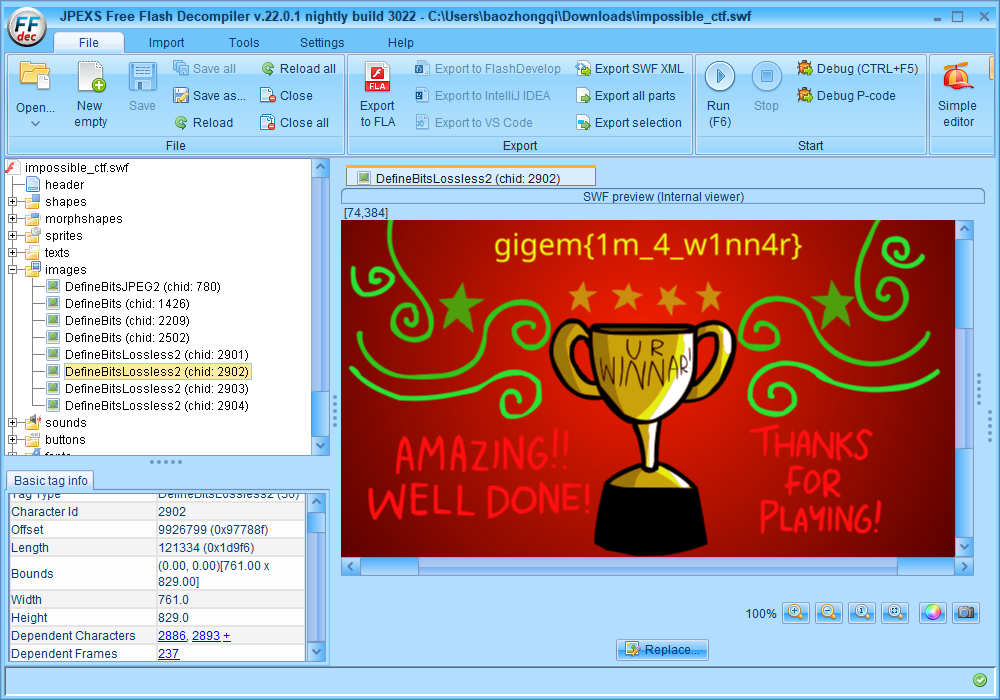Click the Run (F6) play icon
Image resolution: width=1000 pixels, height=700 pixels.
coord(719,77)
